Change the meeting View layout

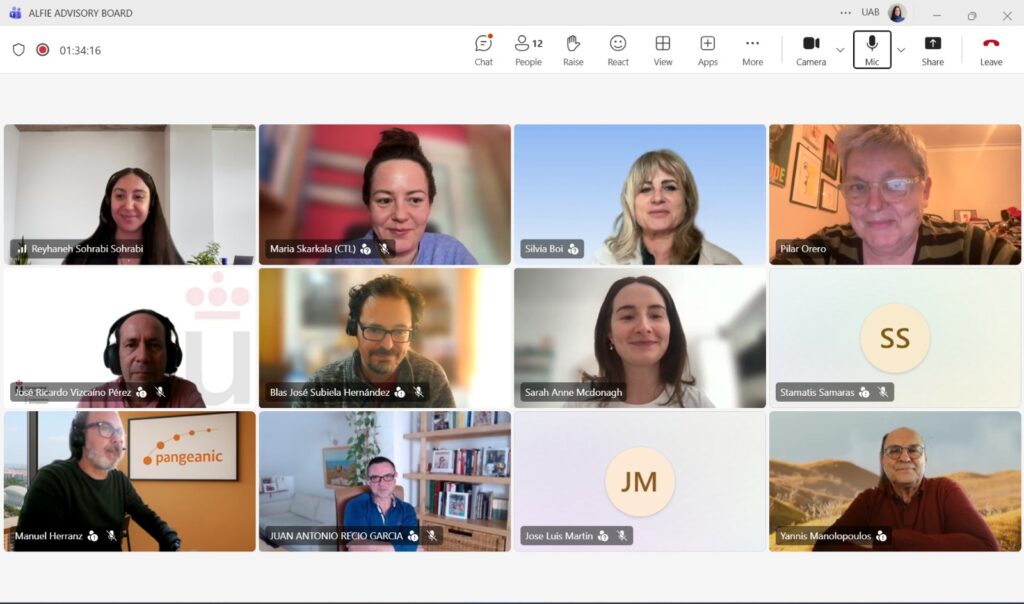(663, 49)
